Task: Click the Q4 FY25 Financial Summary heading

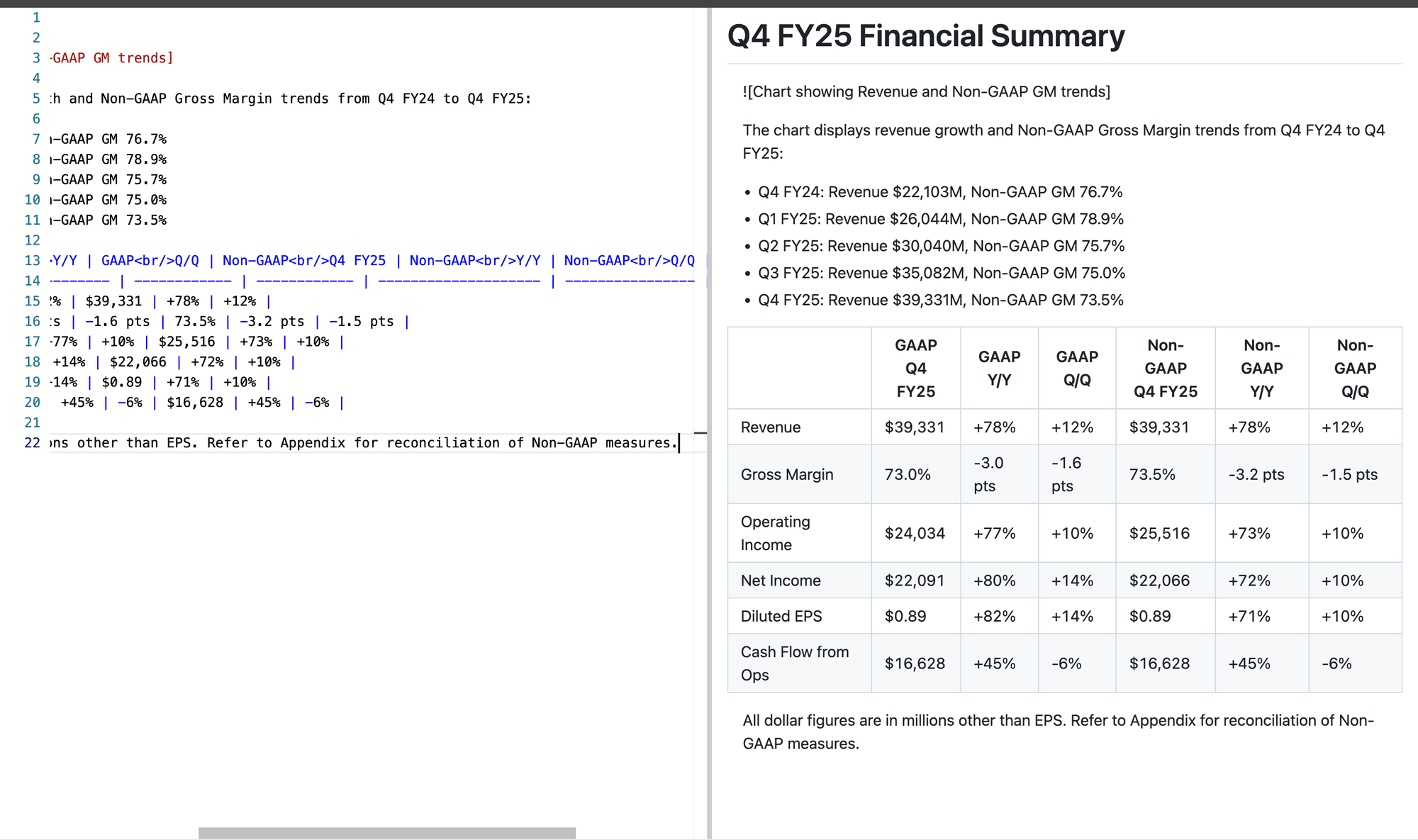Action: (926, 36)
